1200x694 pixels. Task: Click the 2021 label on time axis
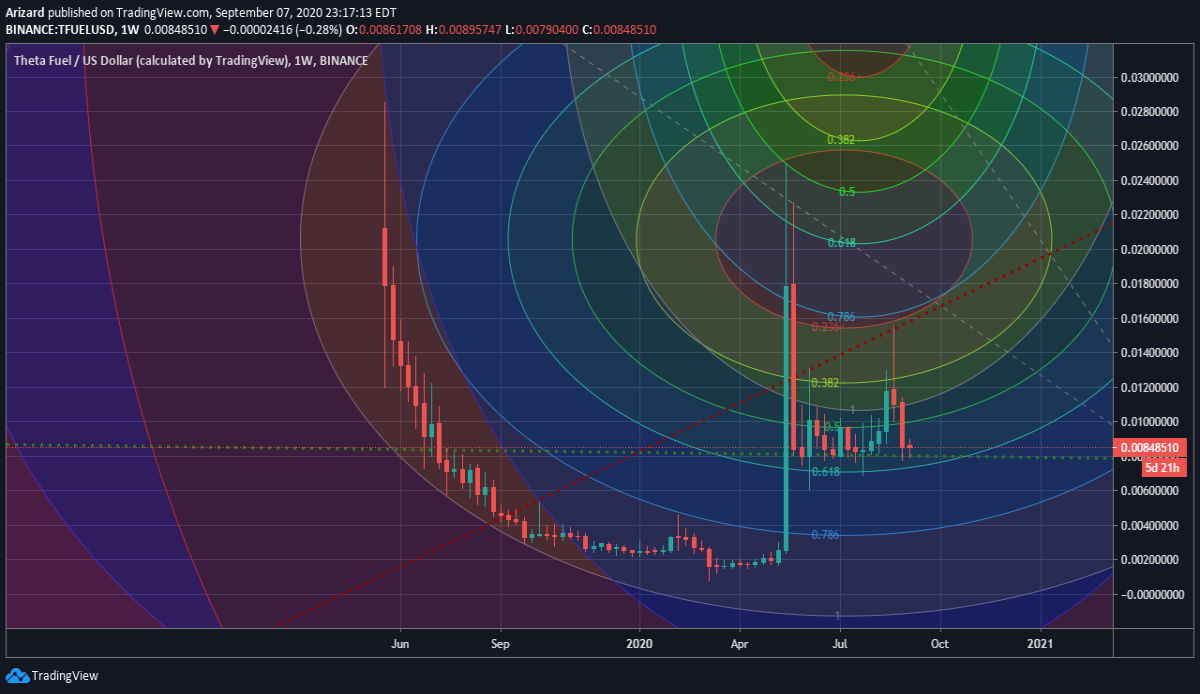1041,644
